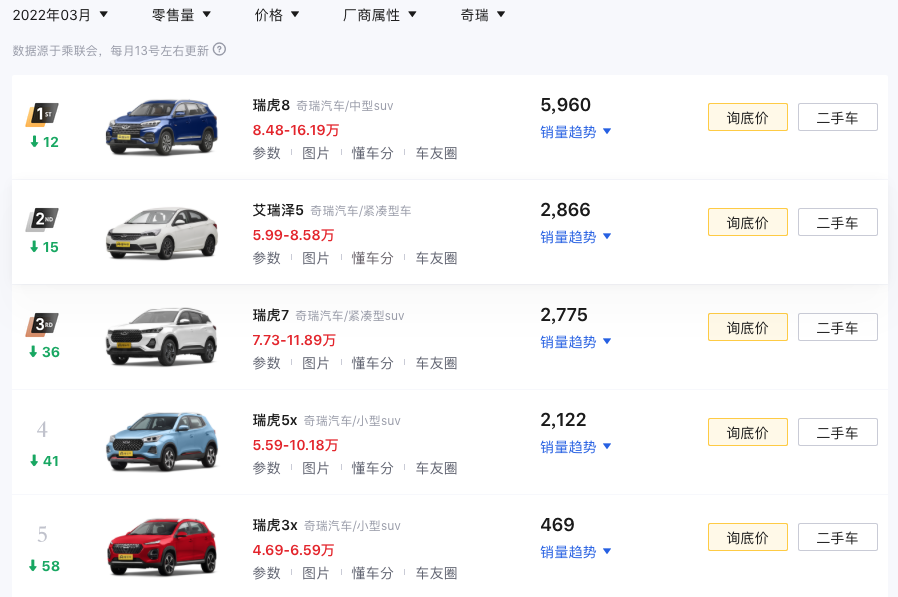Image resolution: width=898 pixels, height=597 pixels.
Task: Expand 销量趋势 for 瑞虎8
Action: point(576,132)
